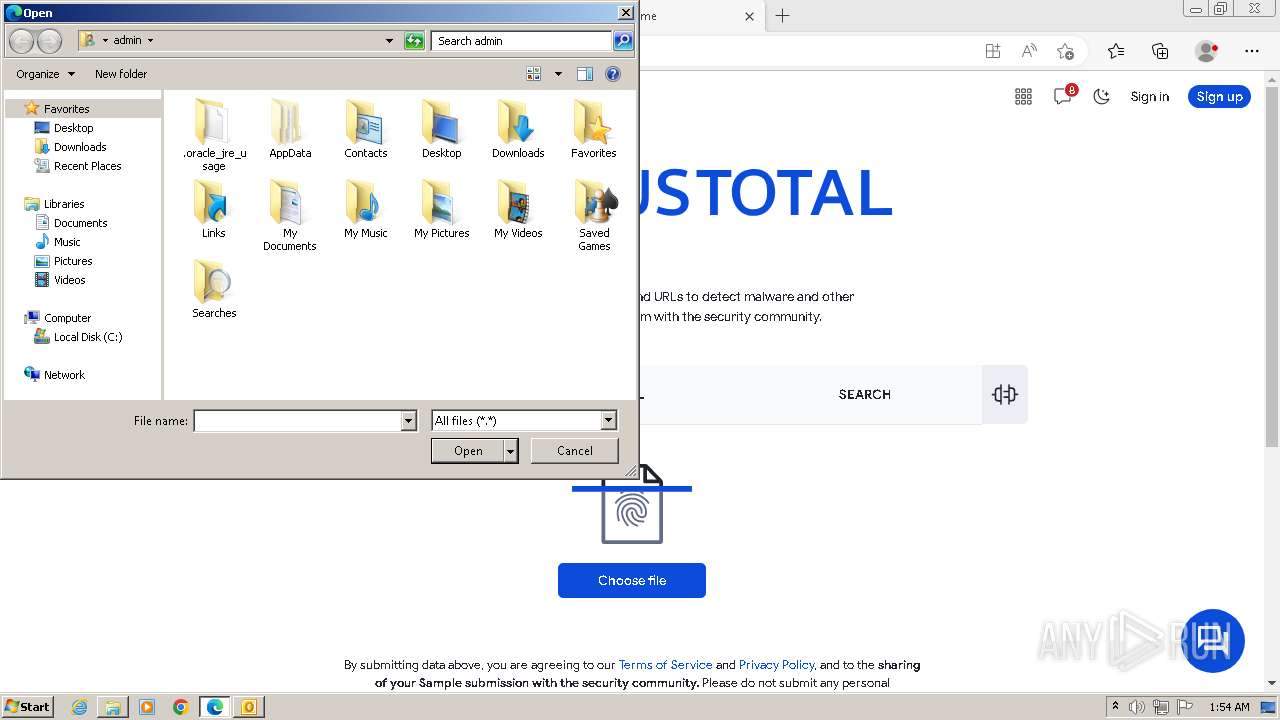Viewport: 1280px width, 720px height.
Task: Select Downloads in navigation pane
Action: pyautogui.click(x=80, y=147)
